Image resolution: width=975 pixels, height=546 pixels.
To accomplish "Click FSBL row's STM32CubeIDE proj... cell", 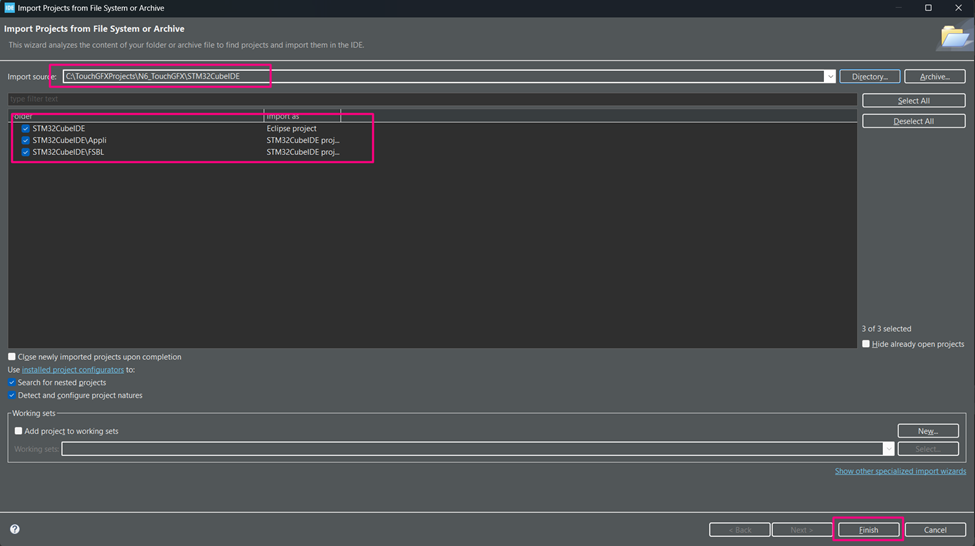I will click(x=303, y=152).
